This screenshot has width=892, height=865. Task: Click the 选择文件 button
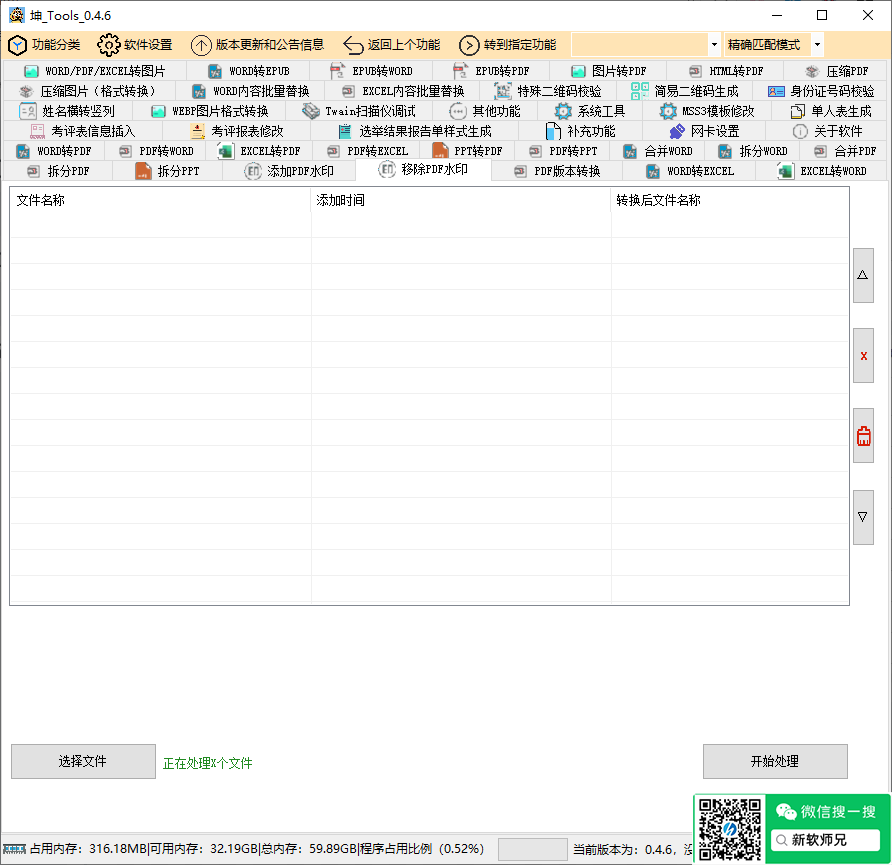point(83,761)
